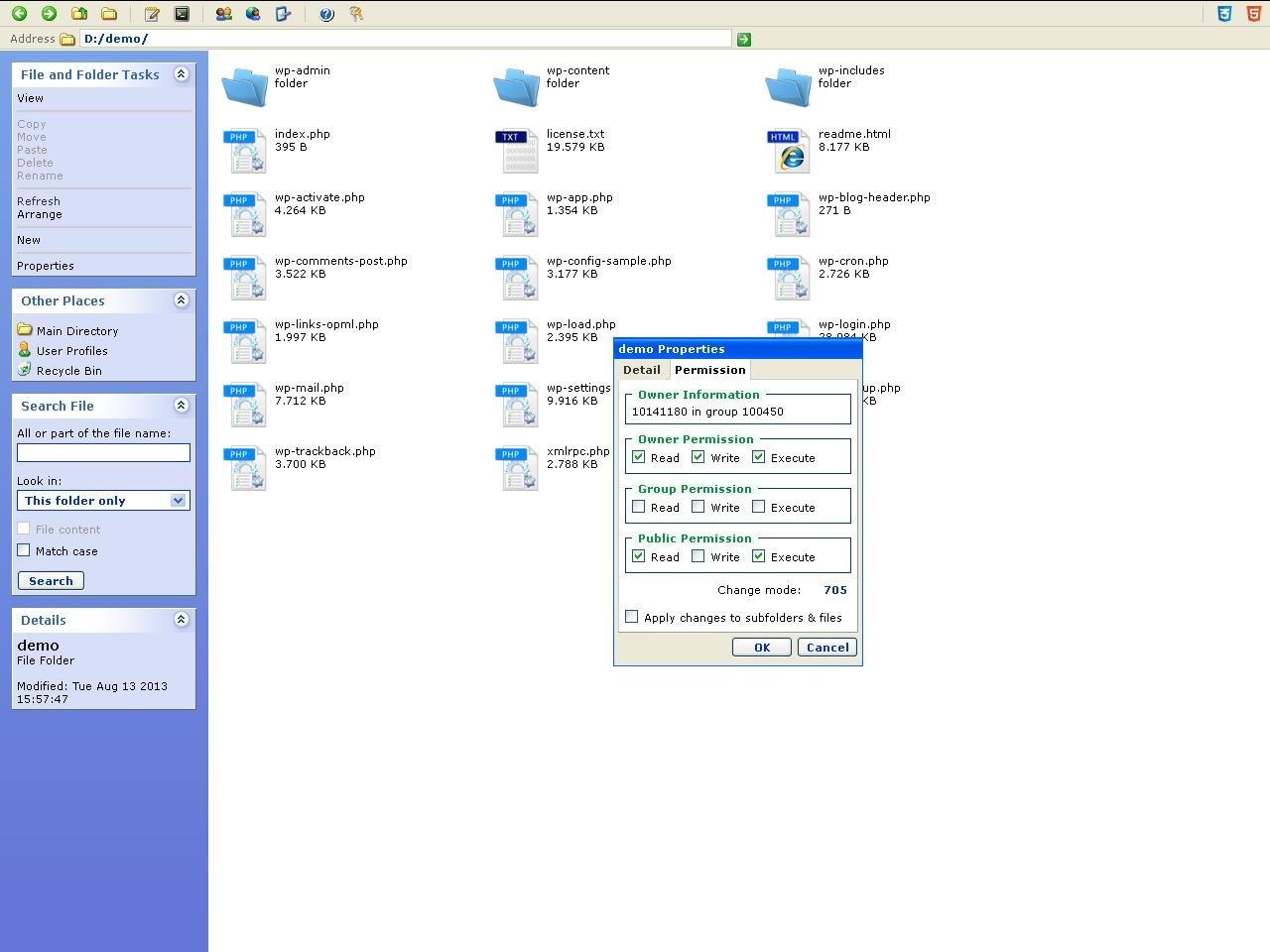
Task: Click the OK button in demo Properties
Action: 761,647
